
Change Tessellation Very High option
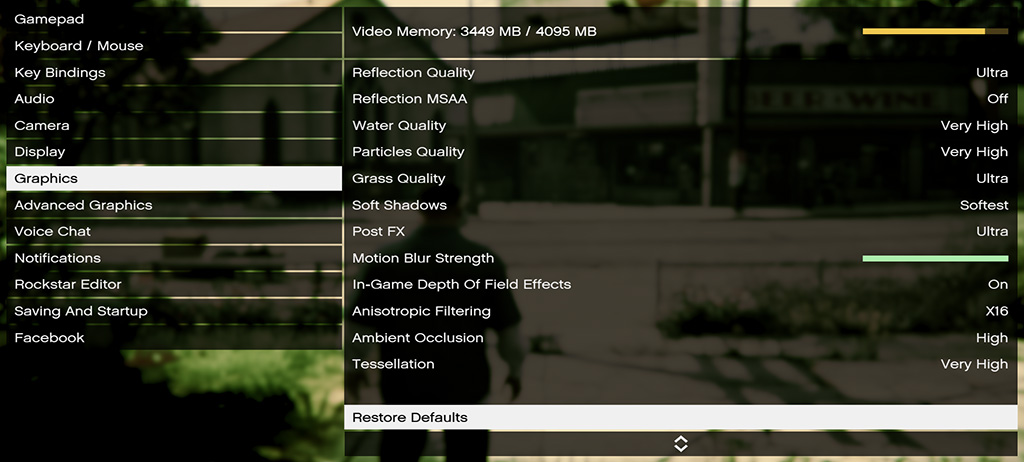973,364
